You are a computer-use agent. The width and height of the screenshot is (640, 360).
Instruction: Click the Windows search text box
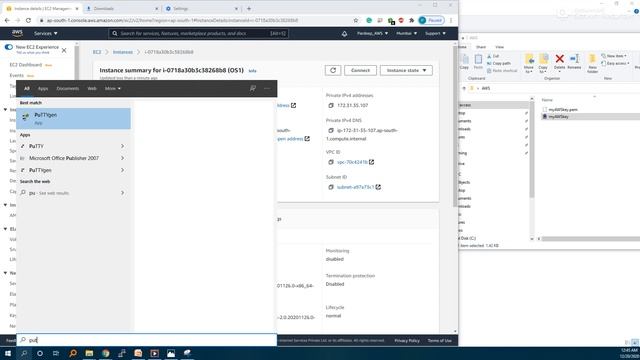tap(147, 340)
